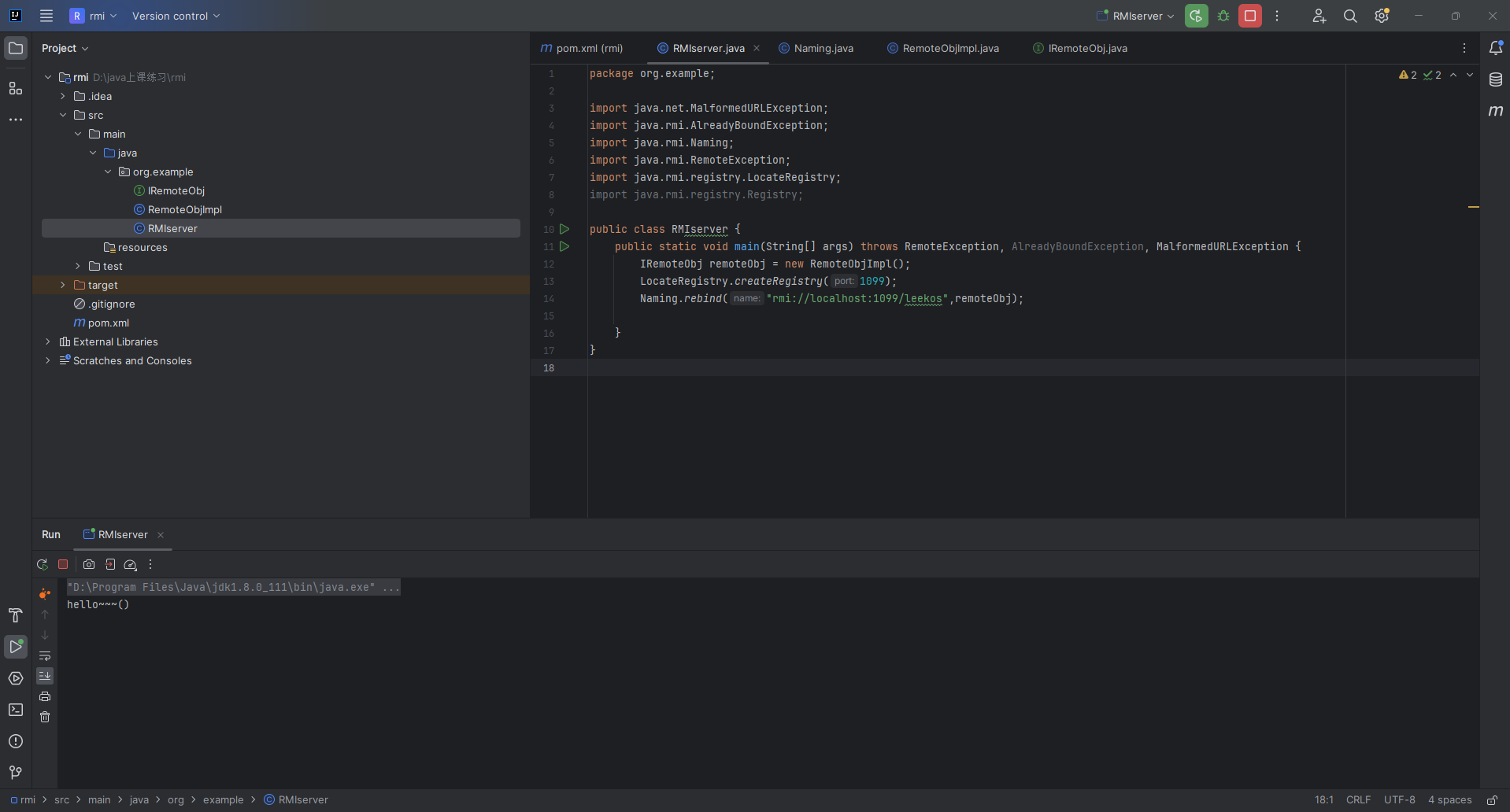Screen dimensions: 1510x812
Task: Toggle read-only lock in status bar
Action: 1492,799
